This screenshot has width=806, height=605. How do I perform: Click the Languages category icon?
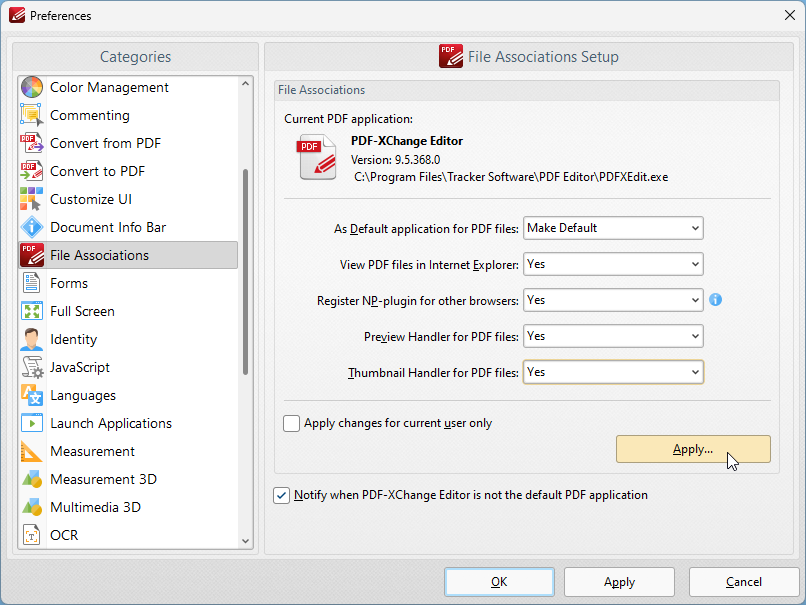32,395
